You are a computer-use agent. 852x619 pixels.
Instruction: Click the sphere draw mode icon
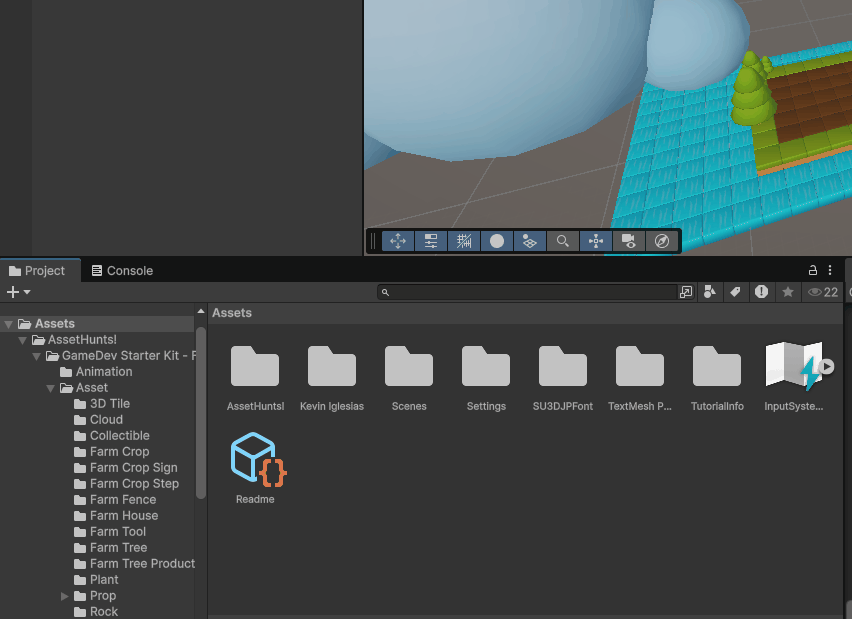pos(497,241)
